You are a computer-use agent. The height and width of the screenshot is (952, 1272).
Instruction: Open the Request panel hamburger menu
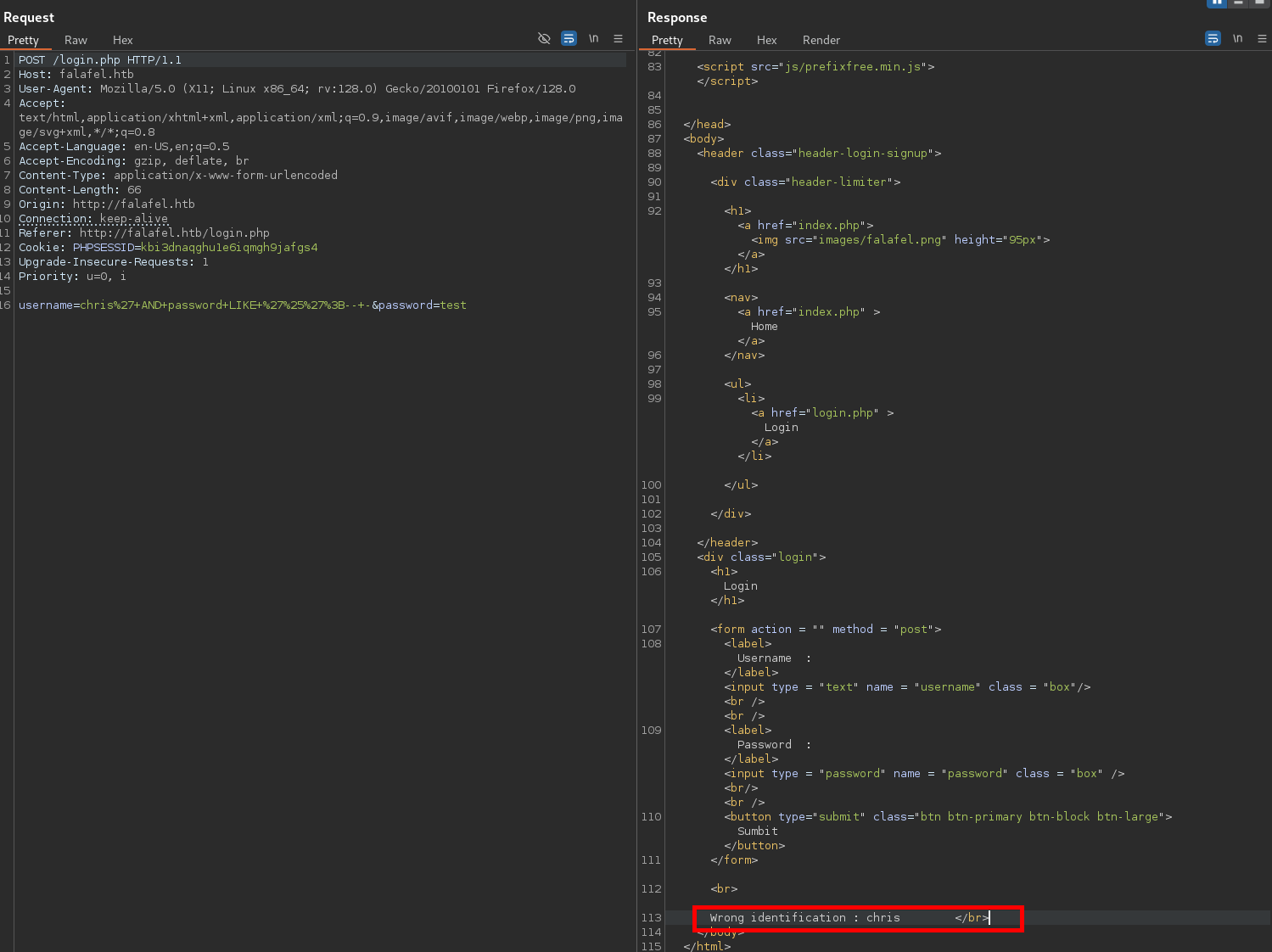(x=618, y=39)
